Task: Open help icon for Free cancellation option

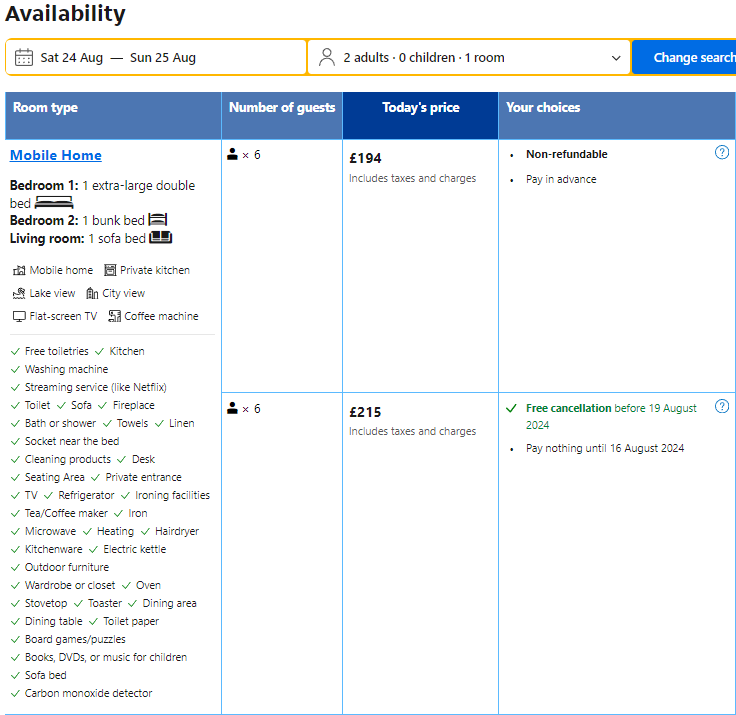Action: (x=722, y=407)
